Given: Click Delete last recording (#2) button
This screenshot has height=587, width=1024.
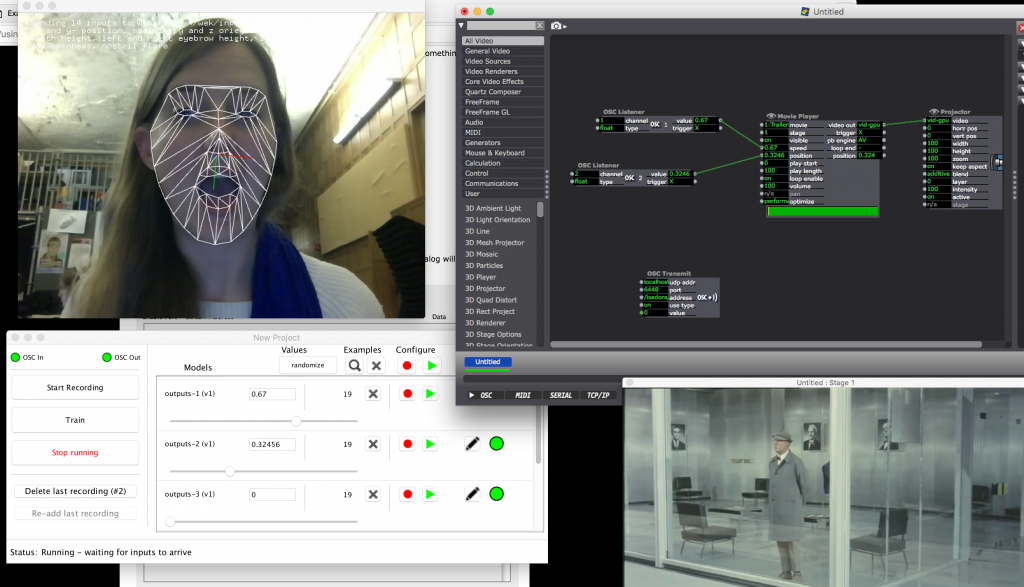Looking at the screenshot, I should pos(75,491).
